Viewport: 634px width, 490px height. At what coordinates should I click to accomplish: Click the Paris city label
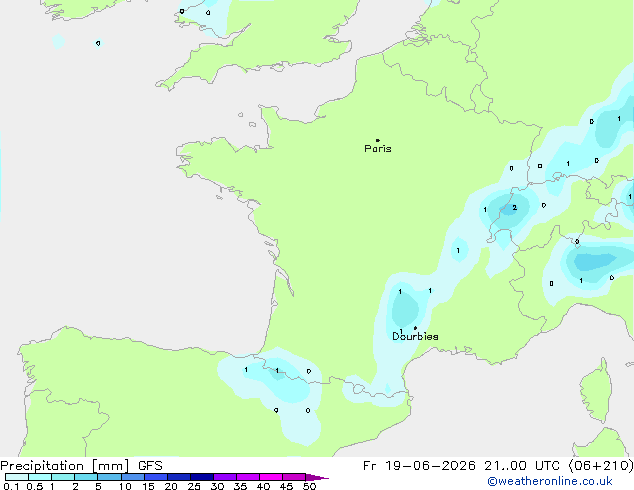pyautogui.click(x=378, y=149)
